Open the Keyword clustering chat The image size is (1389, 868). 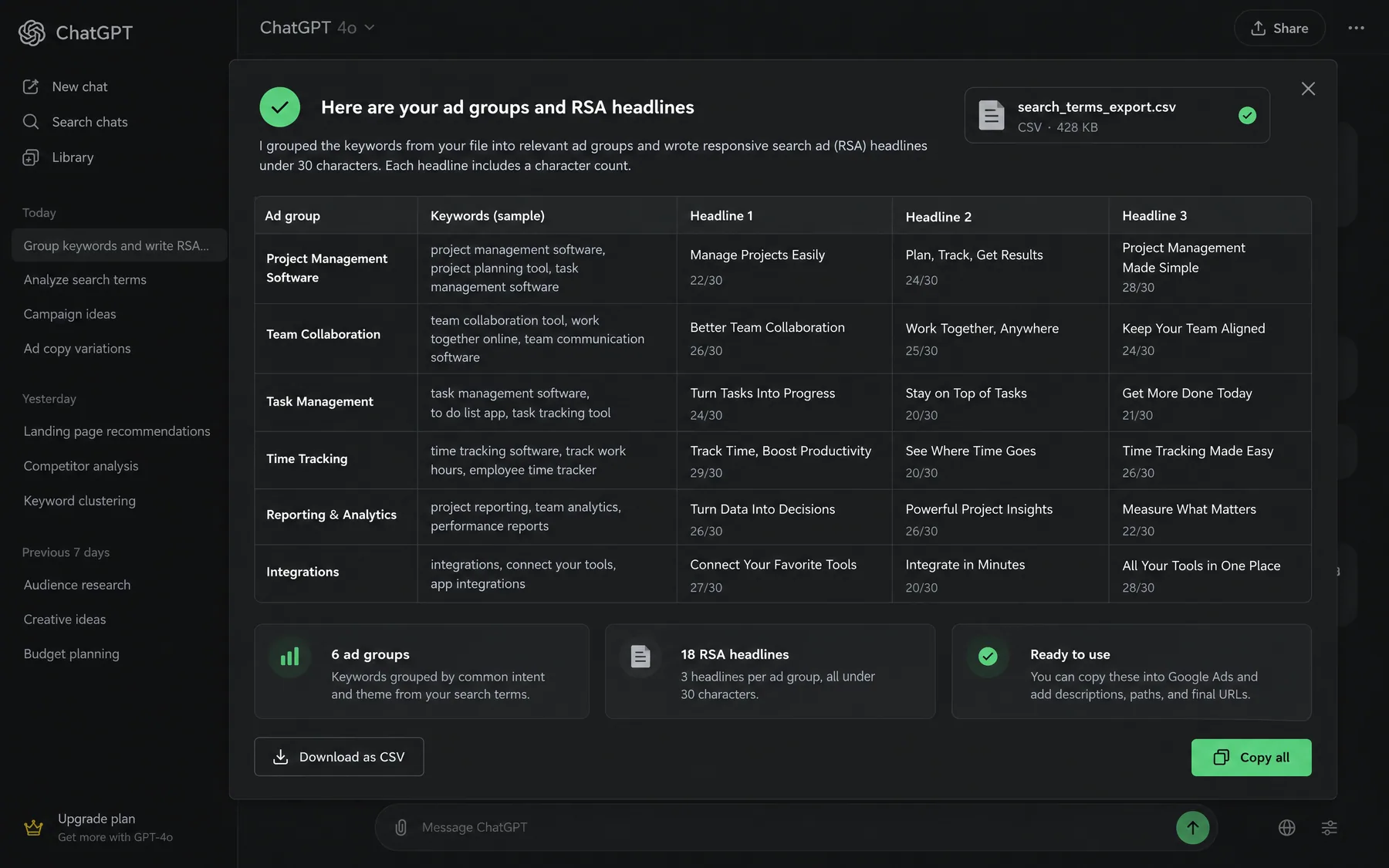coord(79,501)
